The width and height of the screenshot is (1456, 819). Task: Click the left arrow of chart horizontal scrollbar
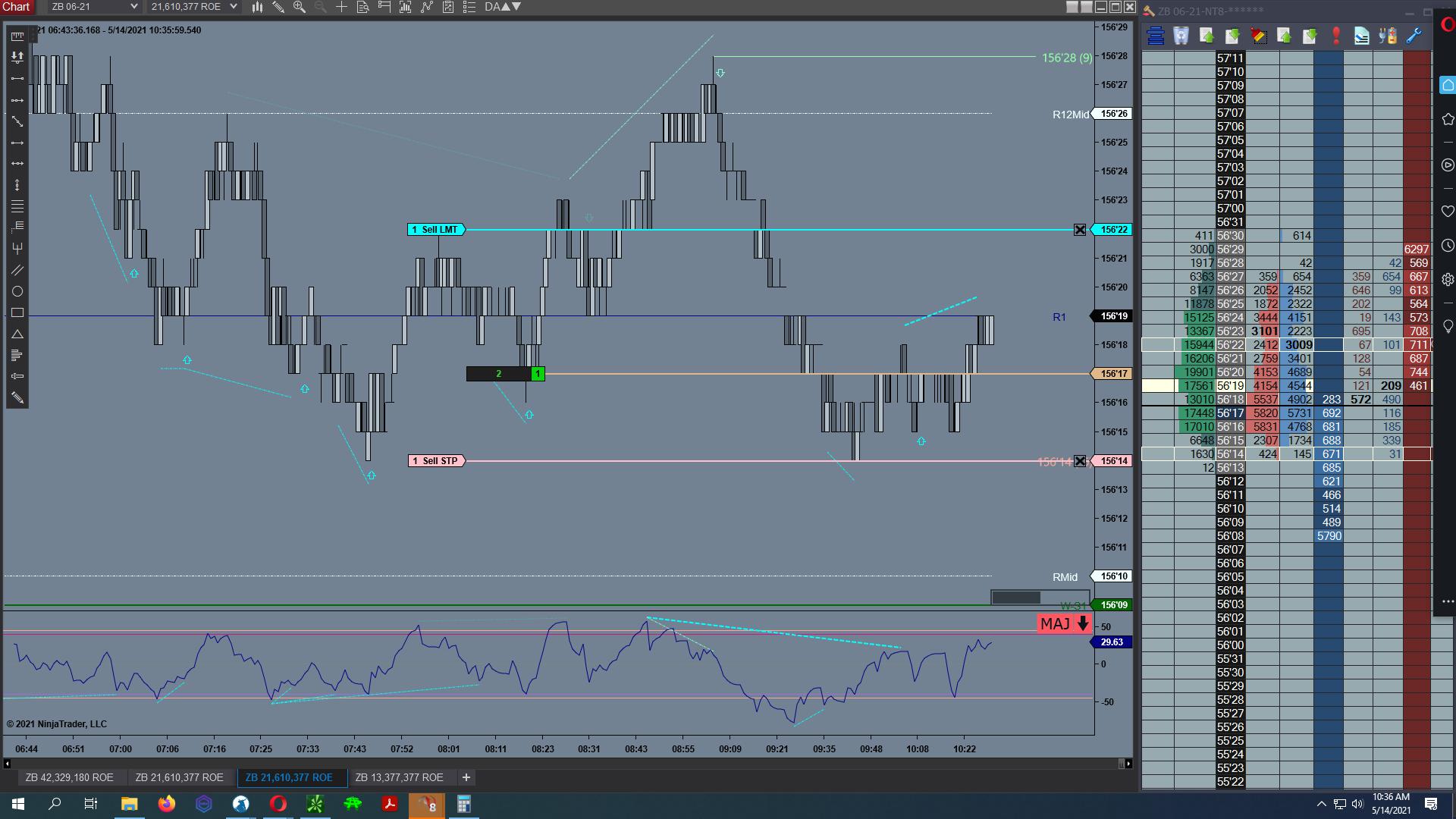tap(8, 764)
